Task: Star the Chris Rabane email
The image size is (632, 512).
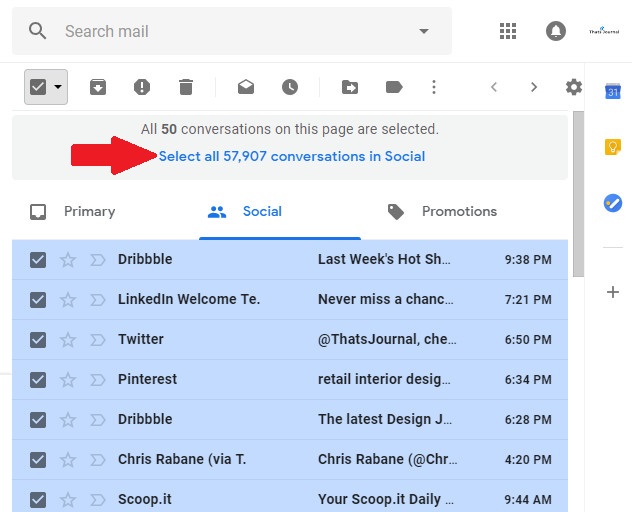Action: point(68,459)
